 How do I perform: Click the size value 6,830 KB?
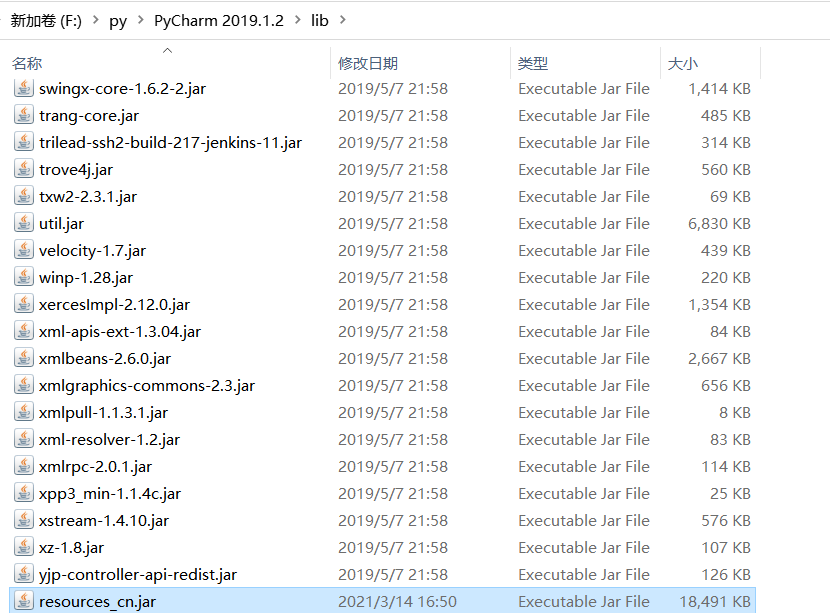click(x=719, y=224)
